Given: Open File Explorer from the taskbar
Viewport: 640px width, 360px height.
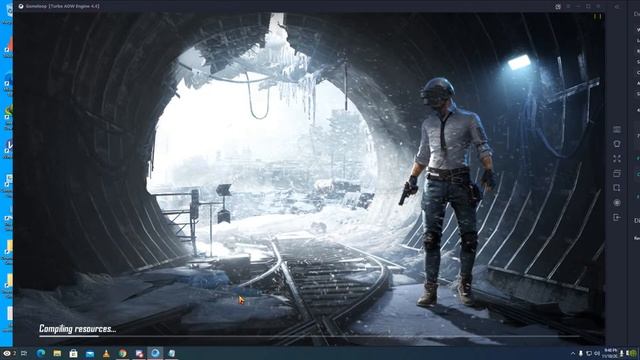Looking at the screenshot, I should 57,353.
